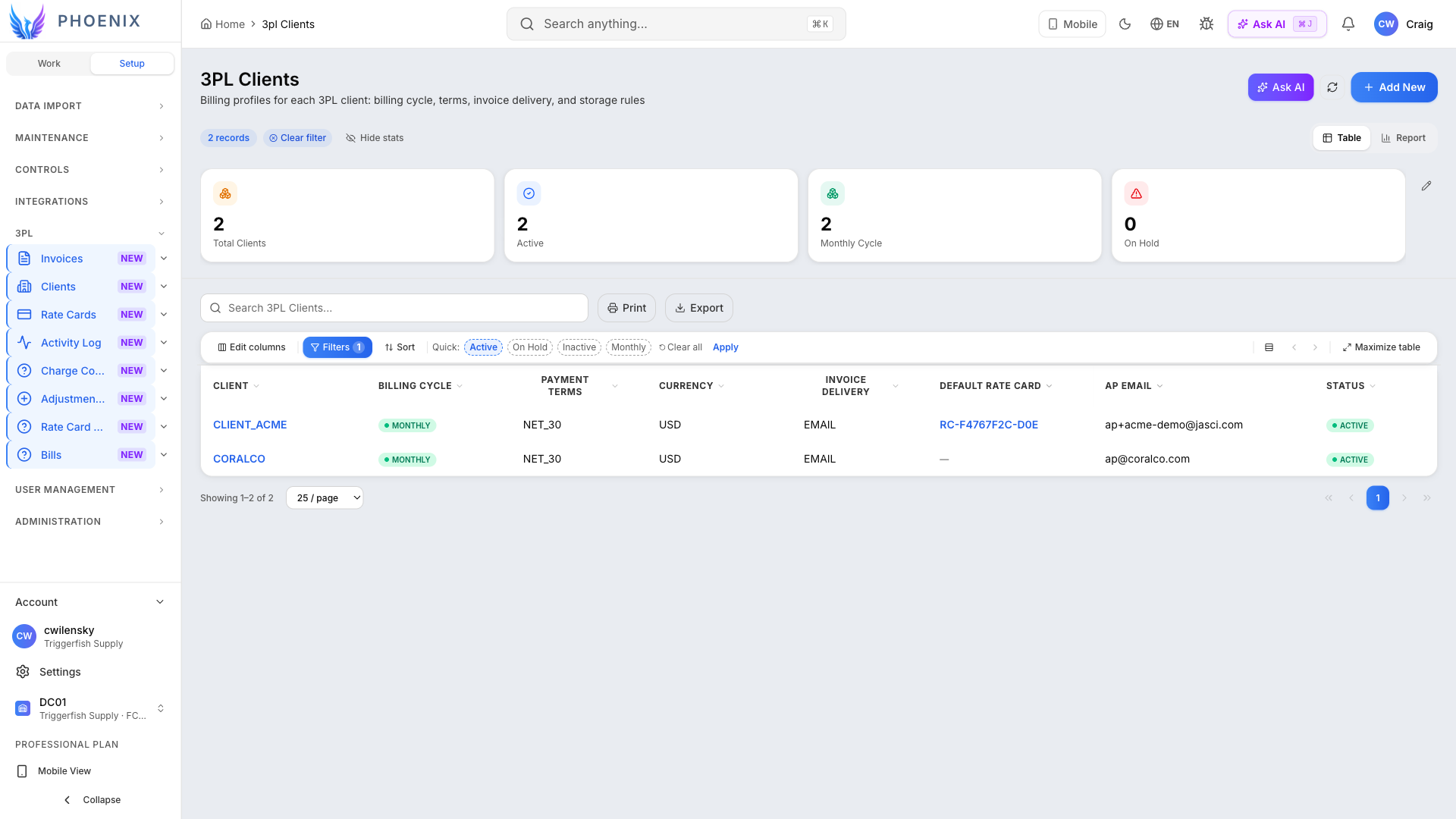The image size is (1456, 819).
Task: Click the table density rows icon
Action: (1269, 347)
